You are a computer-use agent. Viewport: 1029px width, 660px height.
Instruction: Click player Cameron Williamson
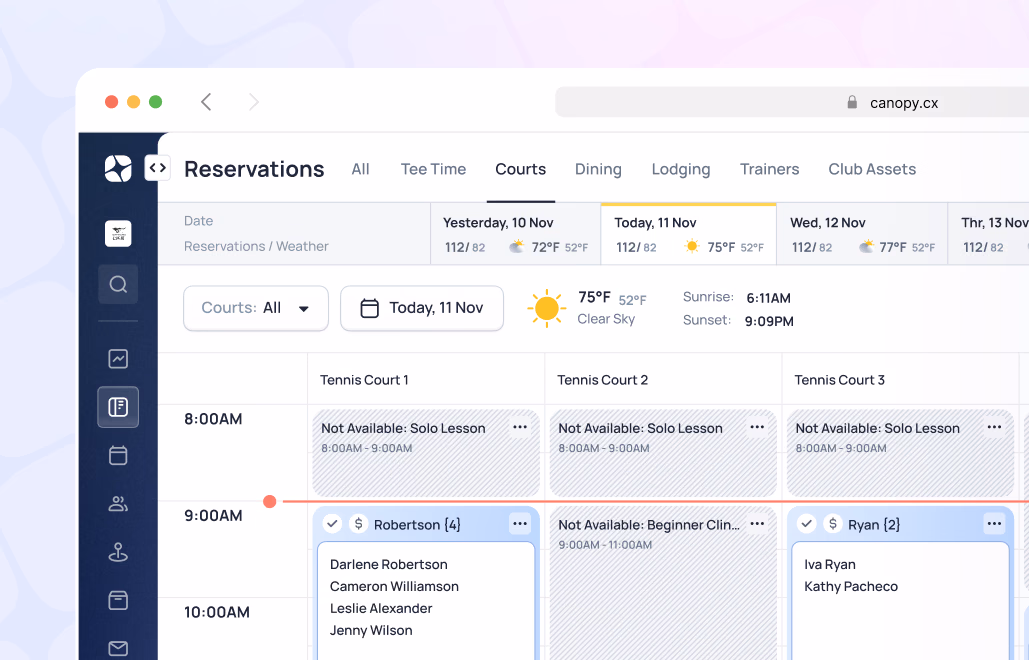pyautogui.click(x=394, y=587)
